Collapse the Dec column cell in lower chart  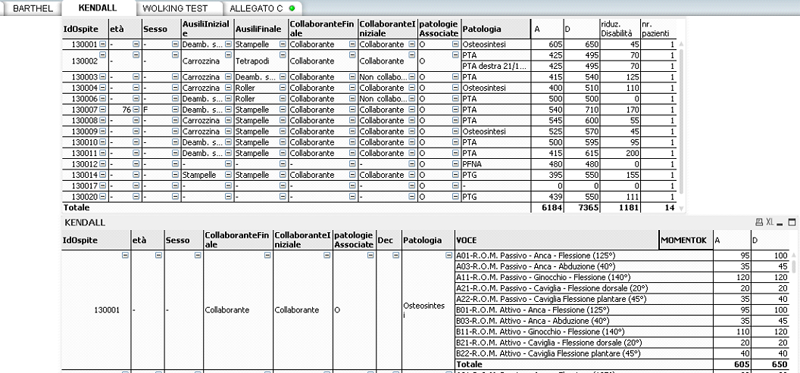[x=396, y=256]
